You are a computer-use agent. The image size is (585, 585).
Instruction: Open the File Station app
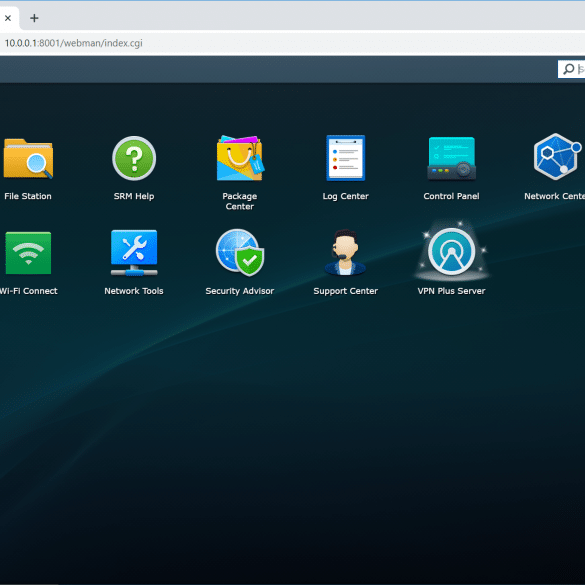[28, 159]
